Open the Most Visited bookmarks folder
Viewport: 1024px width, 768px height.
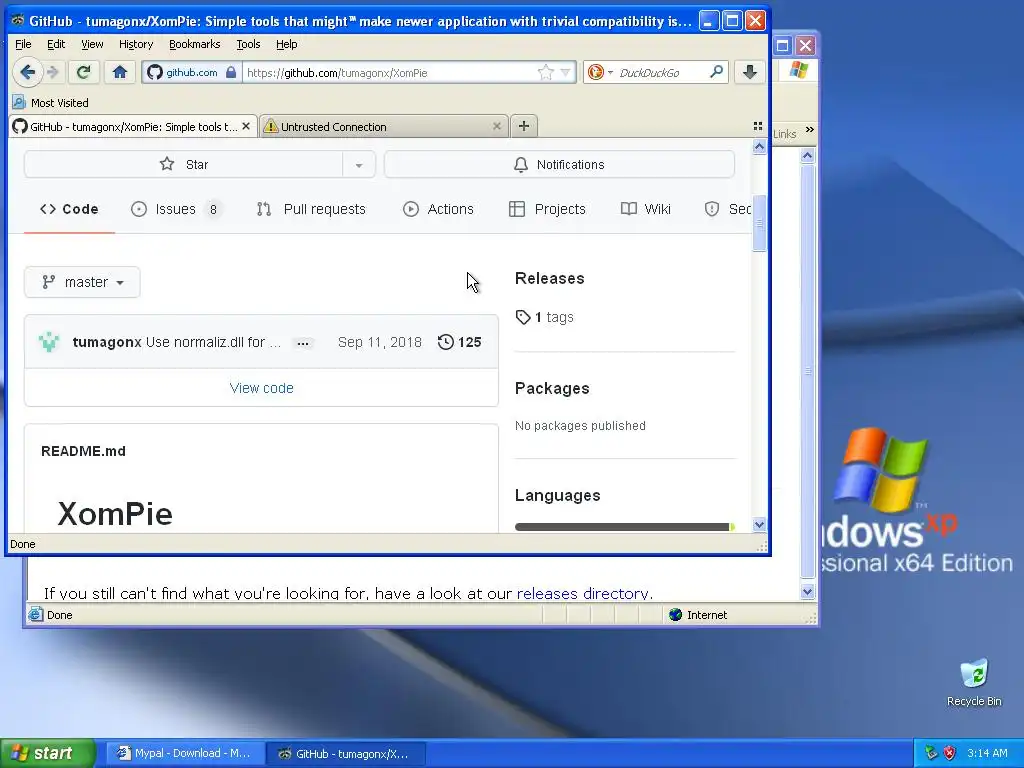point(50,103)
